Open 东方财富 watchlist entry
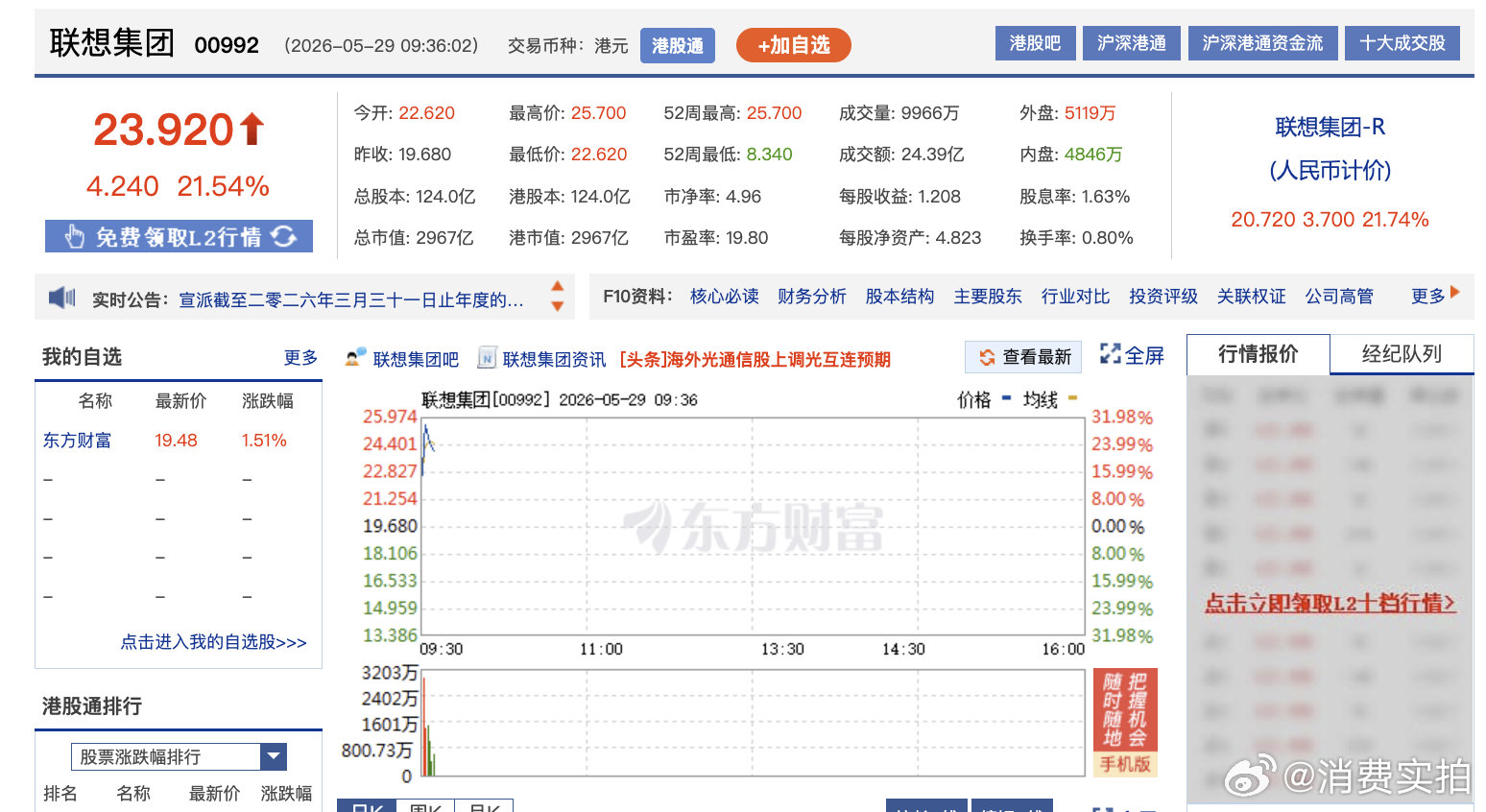 [77, 441]
